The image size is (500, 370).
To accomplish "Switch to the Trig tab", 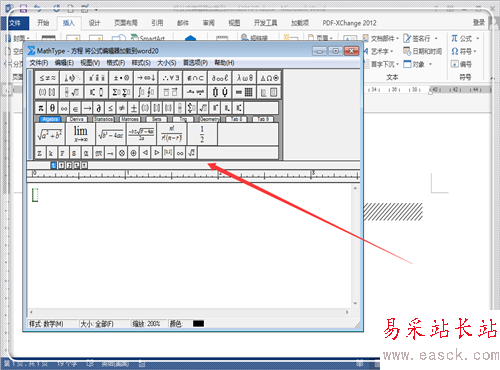I will 183,119.
